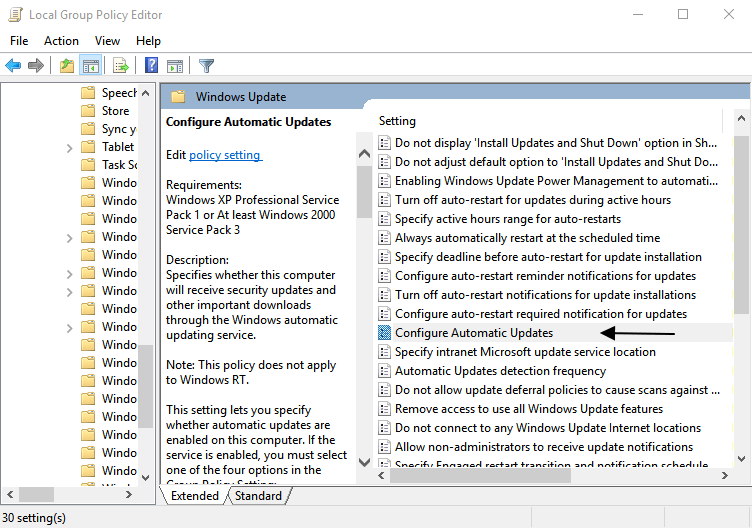Toggle the Show/Hide Action Pane icon
The height and width of the screenshot is (528, 752).
175,66
